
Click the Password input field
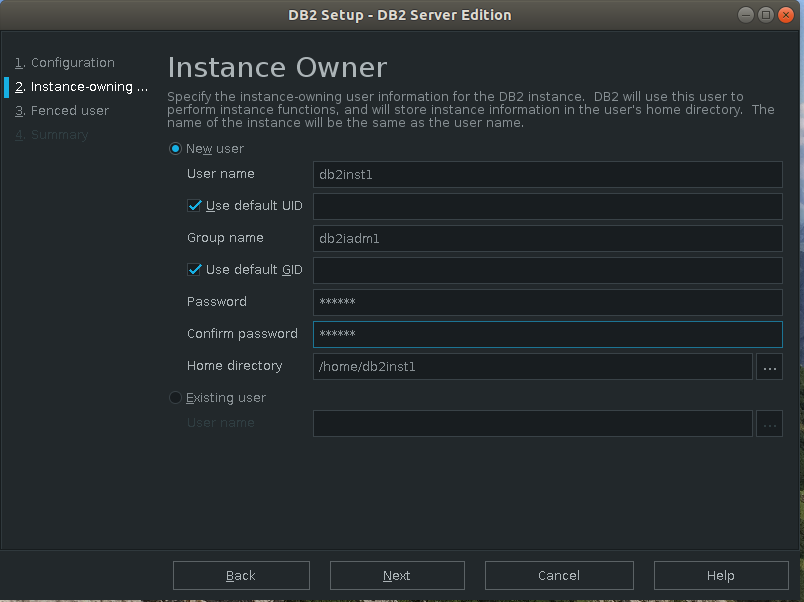click(x=547, y=302)
